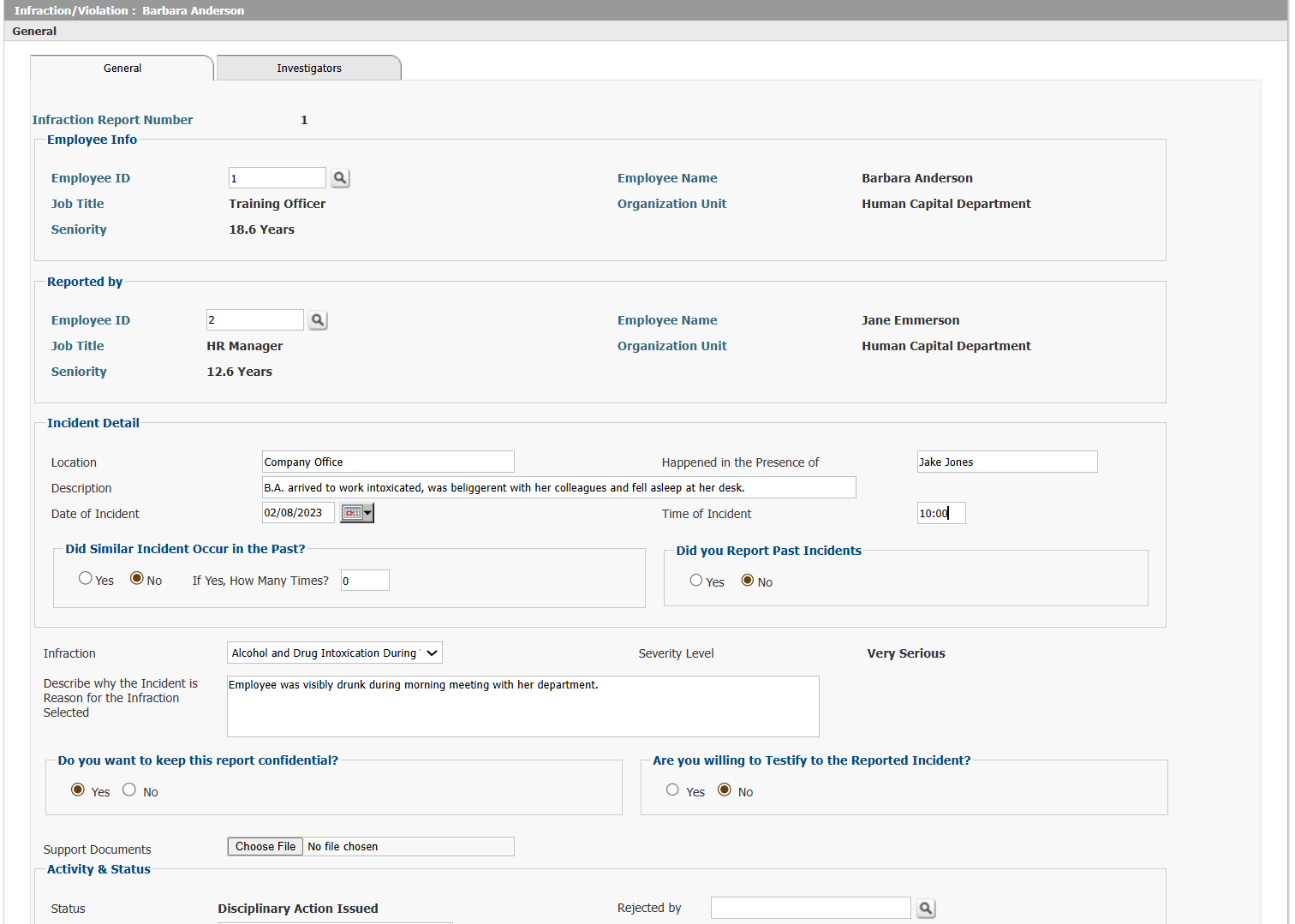
Task: Click the Rejected by search icon
Action: (926, 909)
